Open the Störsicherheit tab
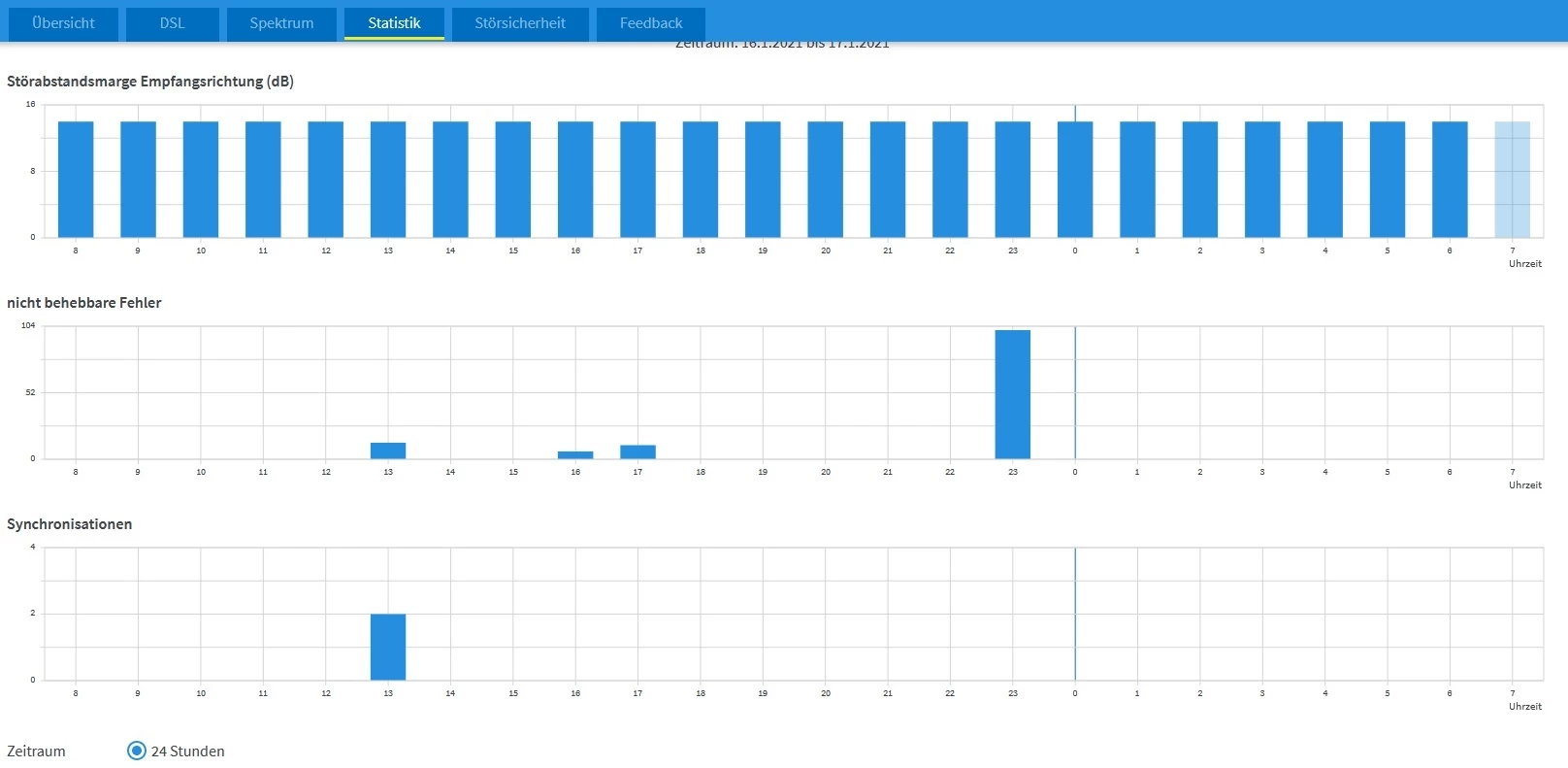Screen dimensions: 1568x768 tap(520, 23)
